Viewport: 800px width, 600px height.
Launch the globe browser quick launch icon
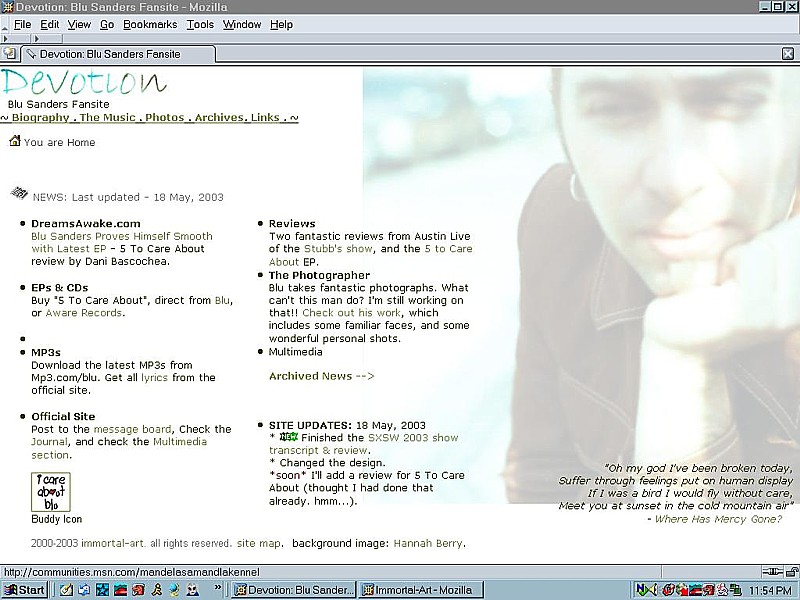coord(174,590)
